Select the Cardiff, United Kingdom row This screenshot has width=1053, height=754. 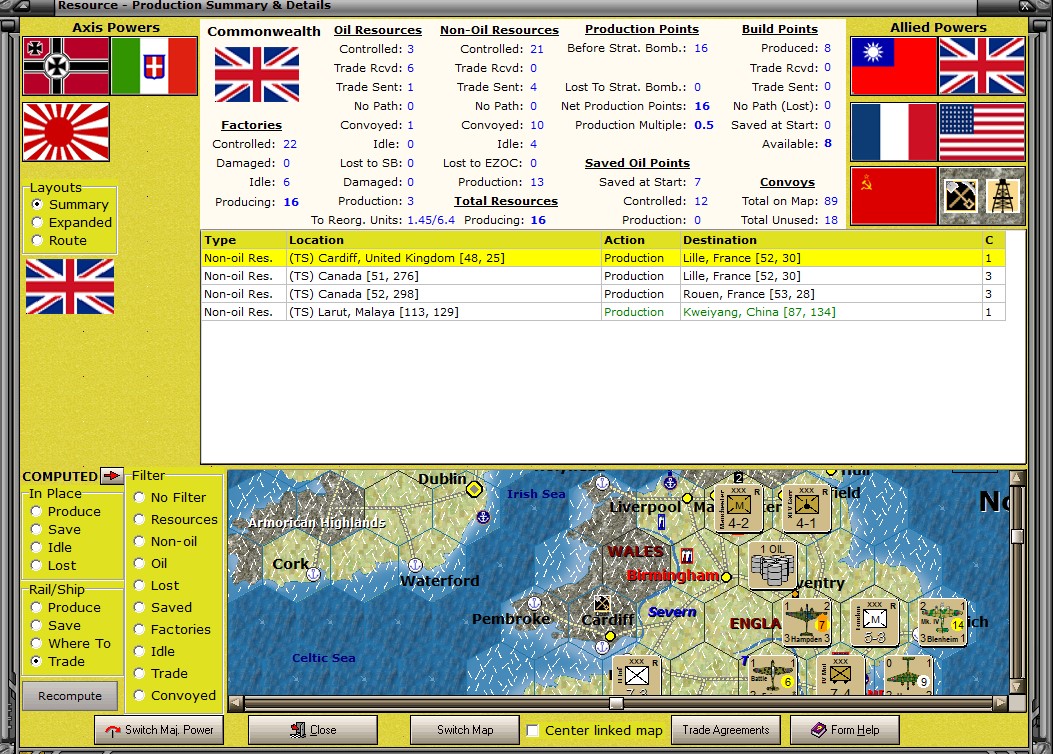(603, 258)
